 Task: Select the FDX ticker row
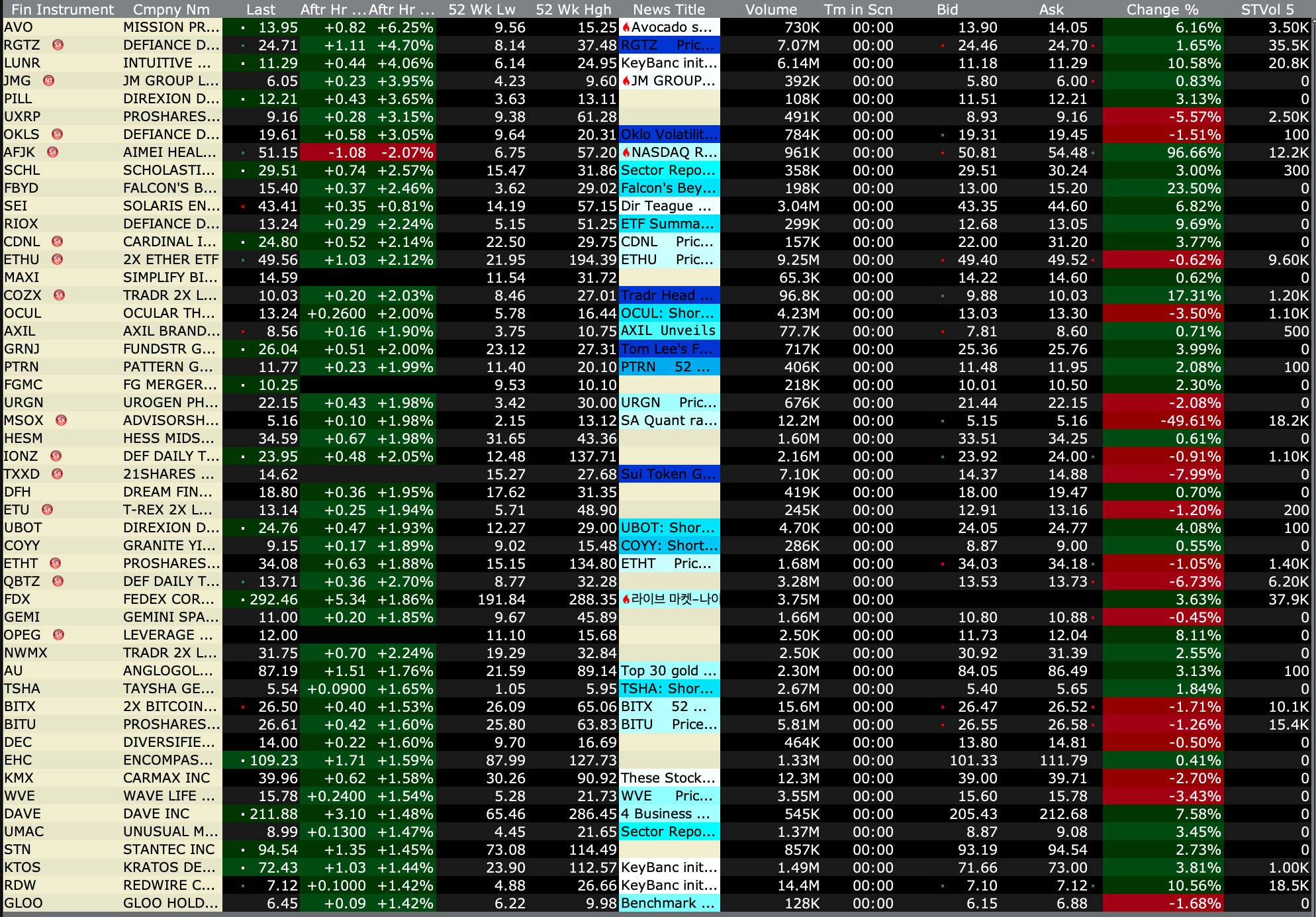(x=17, y=599)
